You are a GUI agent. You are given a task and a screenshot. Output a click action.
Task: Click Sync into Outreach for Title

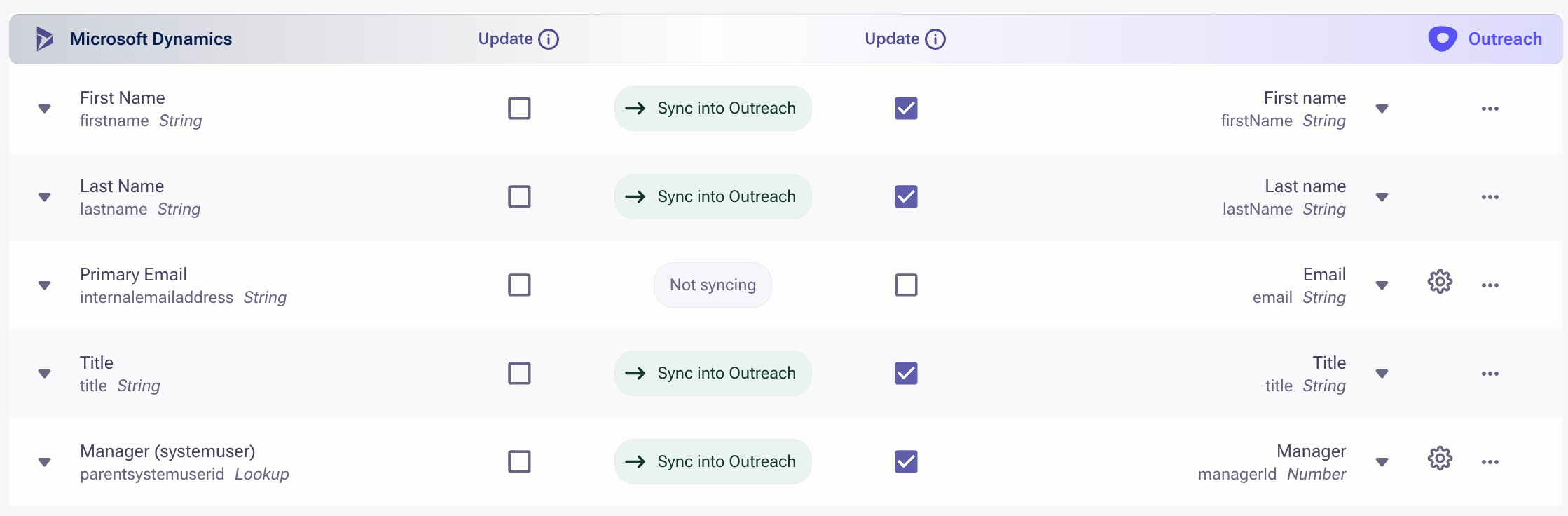[713, 374]
